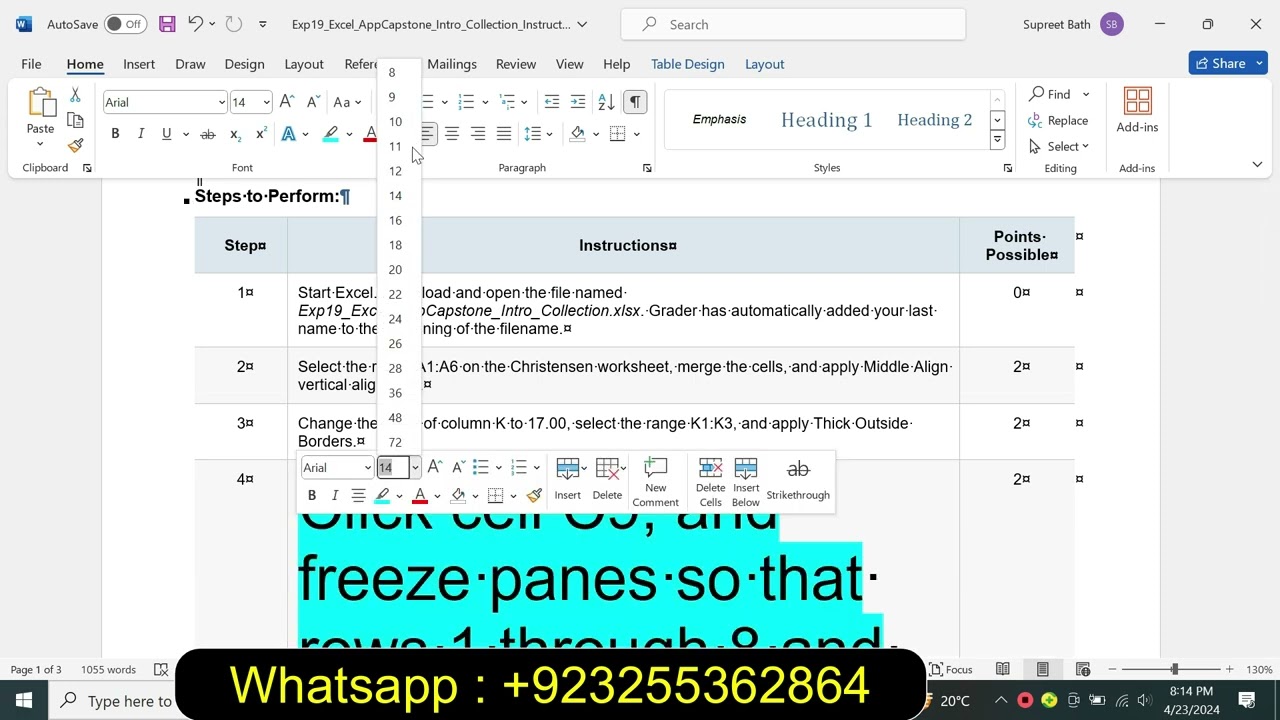The height and width of the screenshot is (720, 1280).
Task: Click the mini toolbar Insert Below icon
Action: click(746, 482)
